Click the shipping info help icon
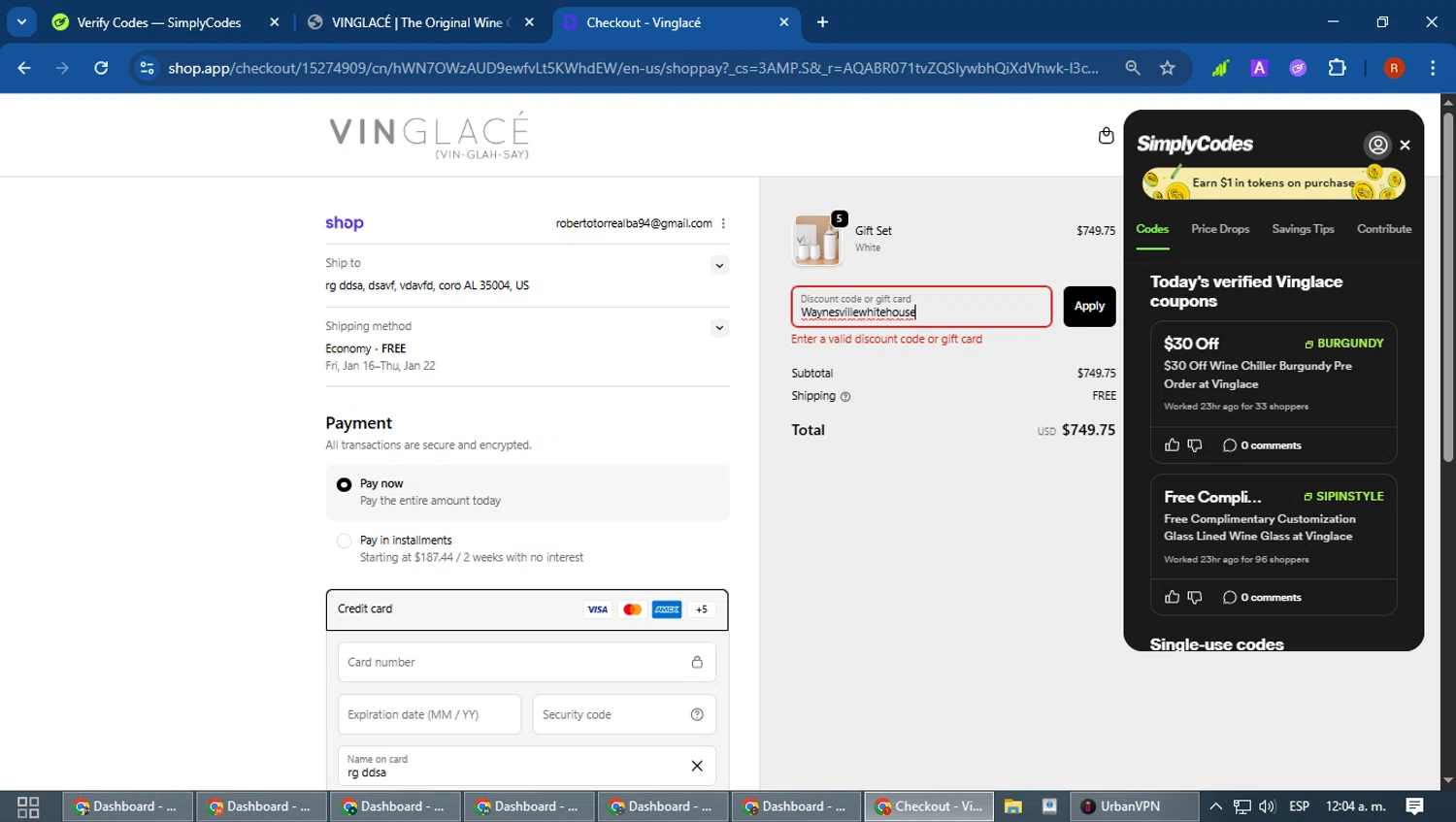The image size is (1456, 822). (844, 397)
